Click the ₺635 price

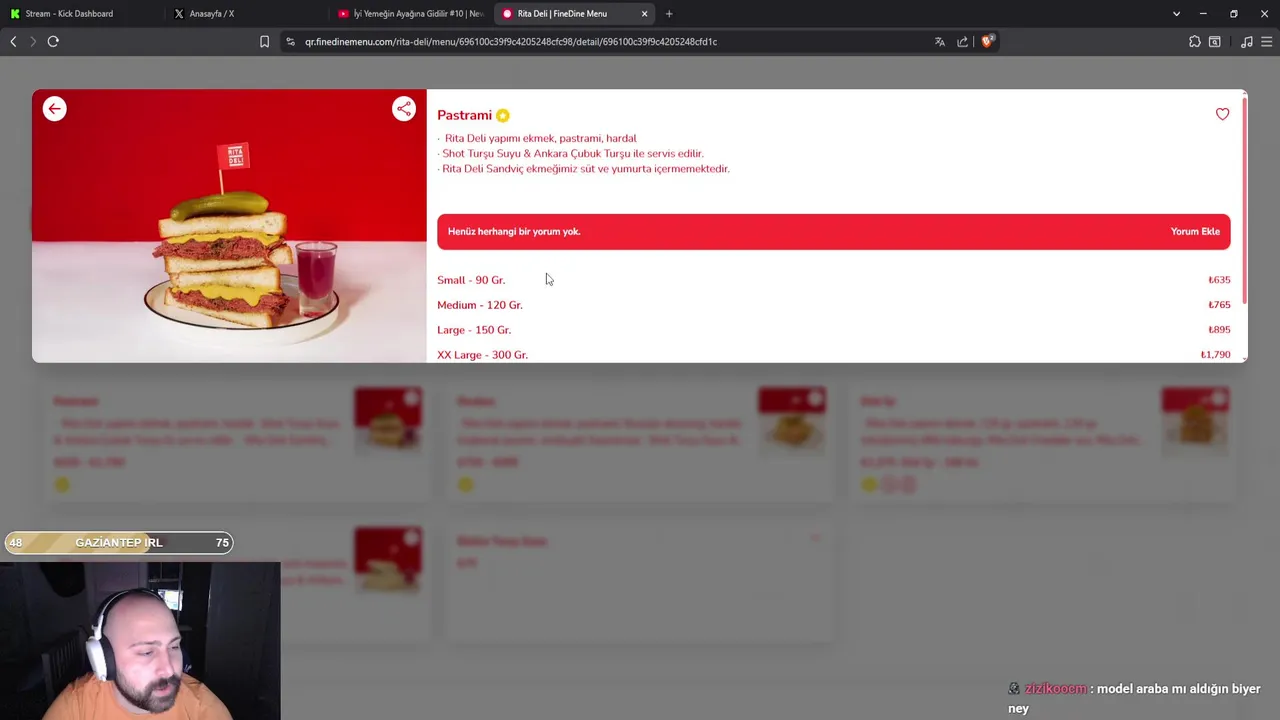1219,280
